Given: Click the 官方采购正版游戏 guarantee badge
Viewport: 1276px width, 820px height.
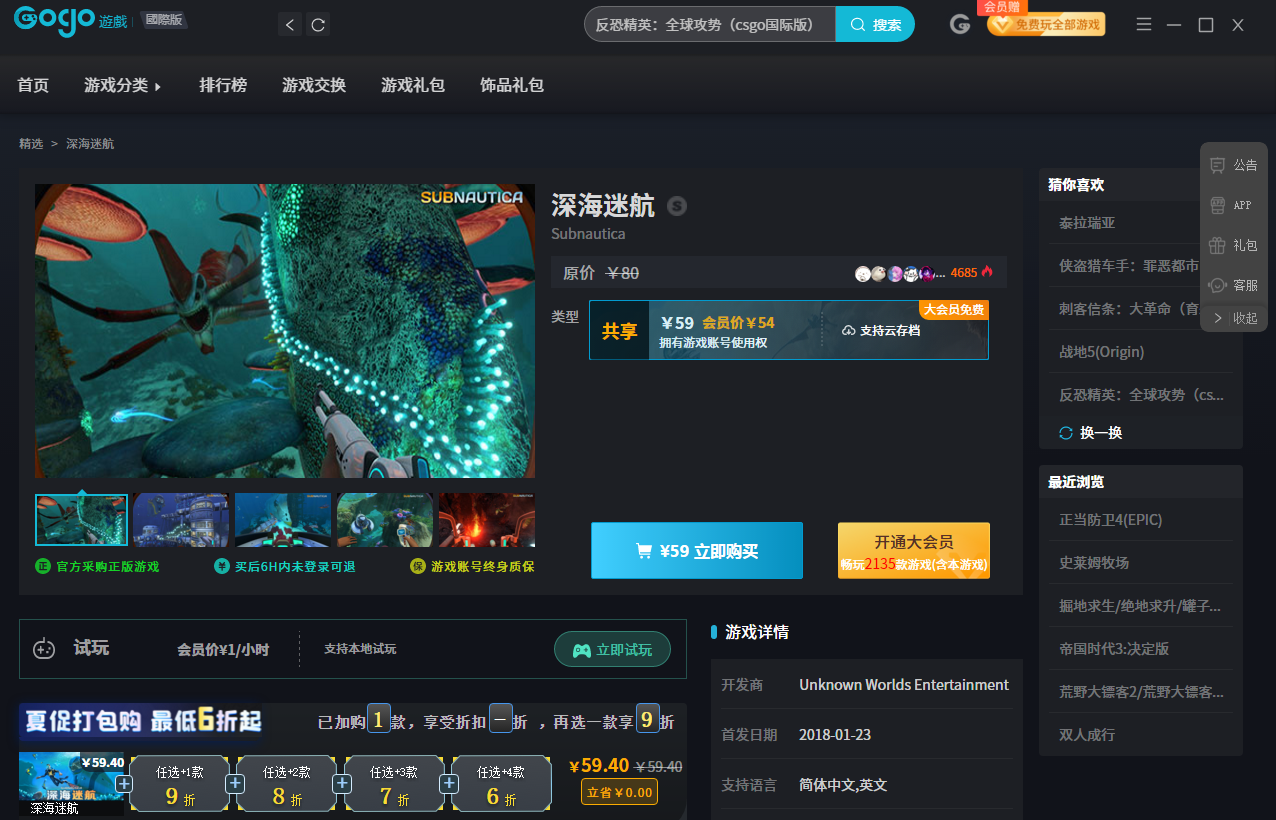Looking at the screenshot, I should pos(97,566).
